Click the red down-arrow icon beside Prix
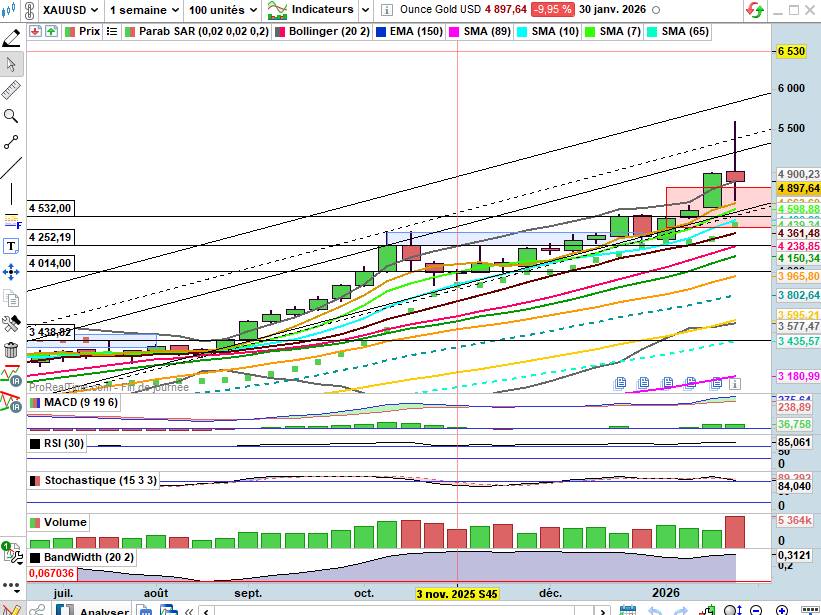The height and width of the screenshot is (615, 821). pyautogui.click(x=36, y=31)
